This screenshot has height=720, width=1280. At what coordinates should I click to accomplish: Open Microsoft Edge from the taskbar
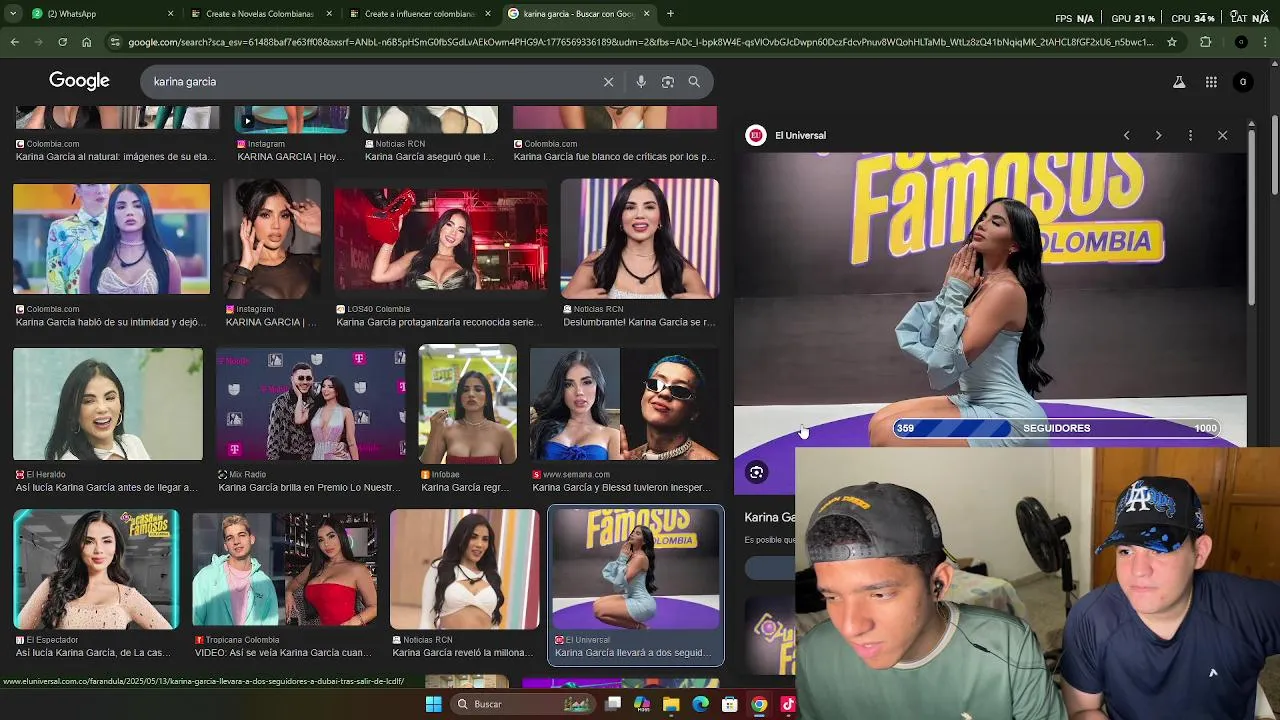coord(700,704)
